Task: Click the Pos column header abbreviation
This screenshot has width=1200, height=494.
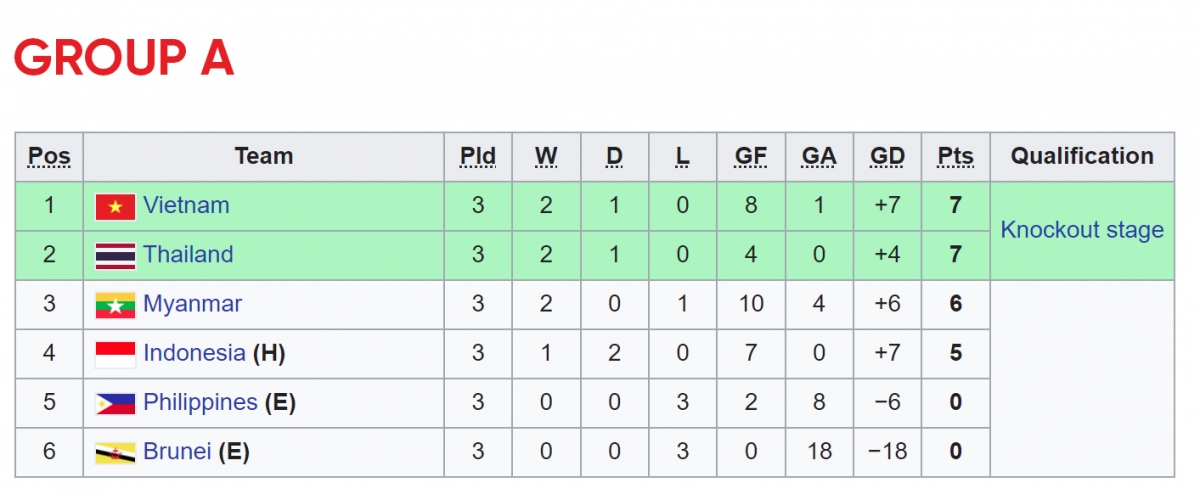Action: pos(49,156)
